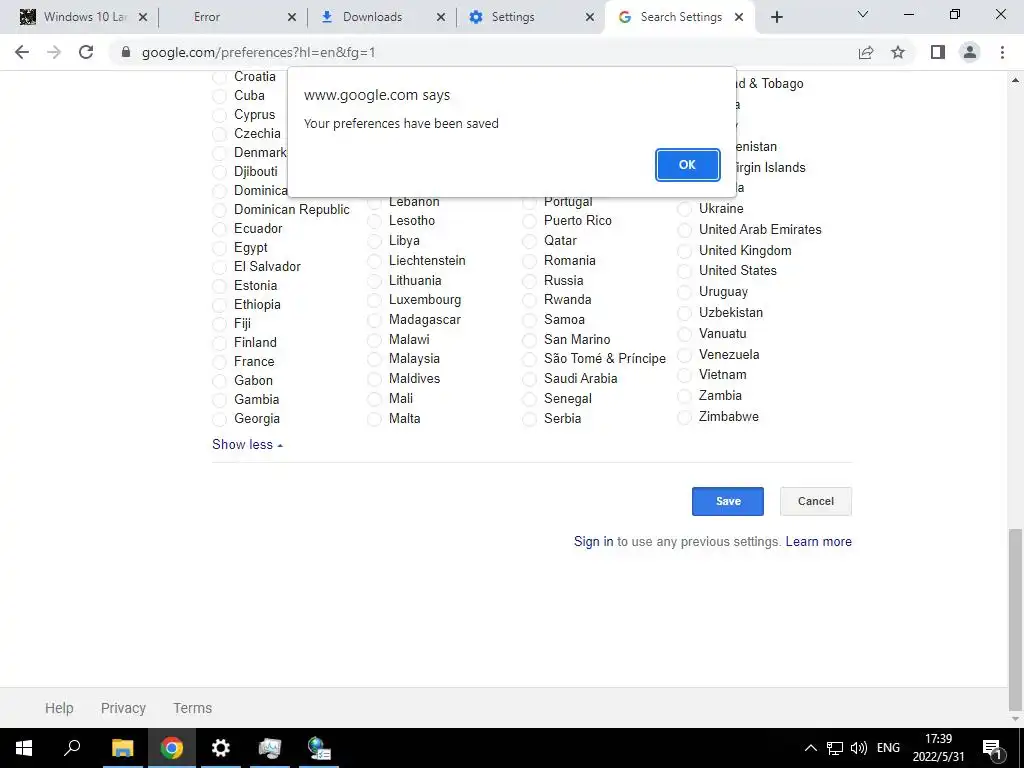Switch to the Downloads tab
Image resolution: width=1024 pixels, height=768 pixels.
(372, 17)
